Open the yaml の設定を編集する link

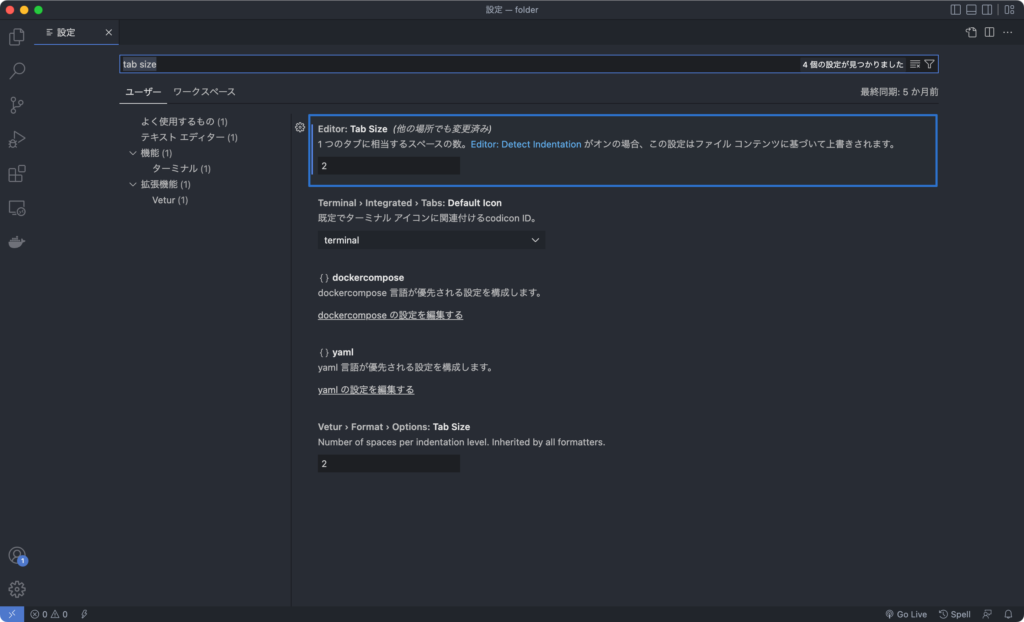364,389
